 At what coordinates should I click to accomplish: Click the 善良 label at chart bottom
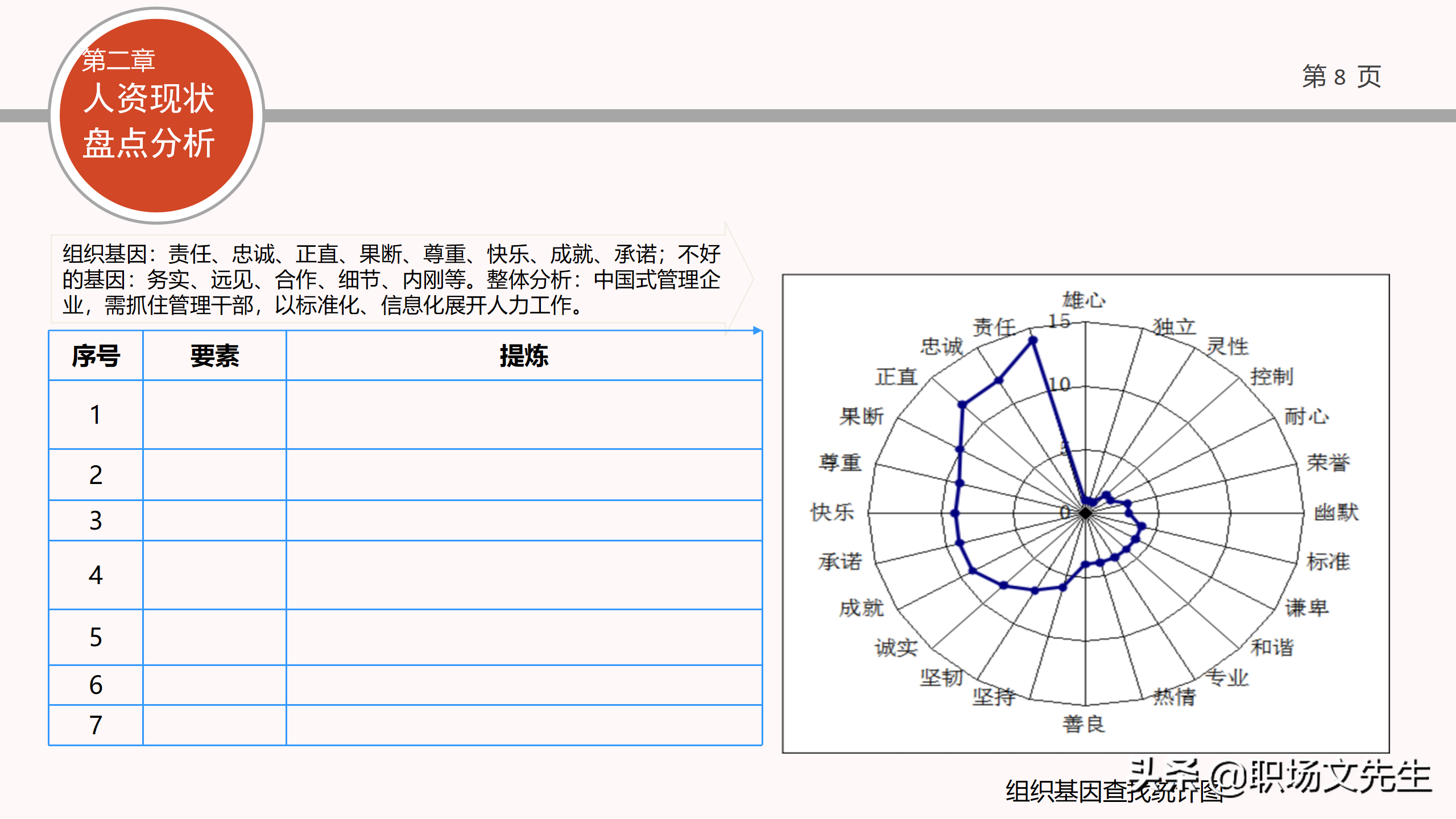pyautogui.click(x=1084, y=724)
